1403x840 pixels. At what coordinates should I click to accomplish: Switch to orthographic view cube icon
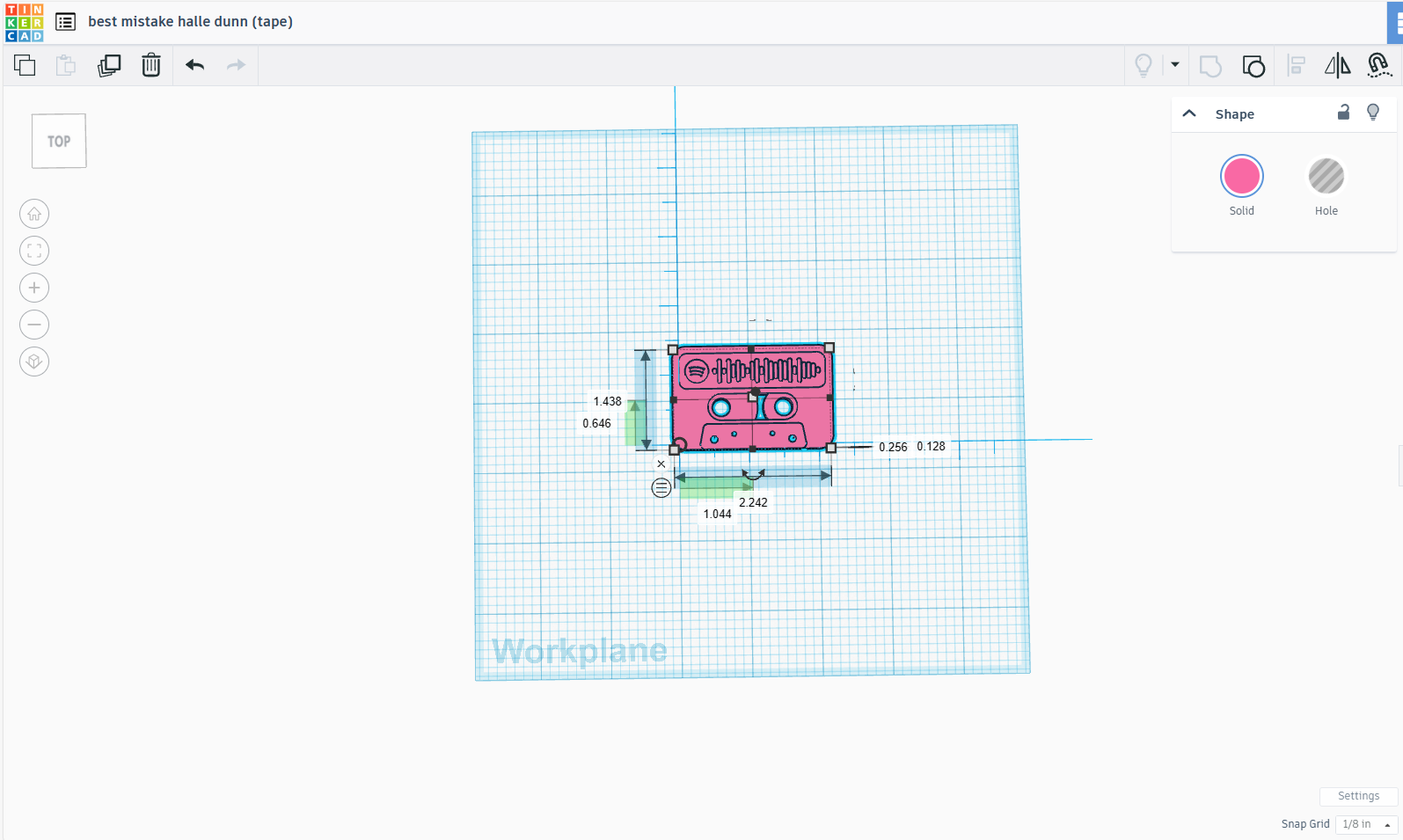[x=34, y=362]
